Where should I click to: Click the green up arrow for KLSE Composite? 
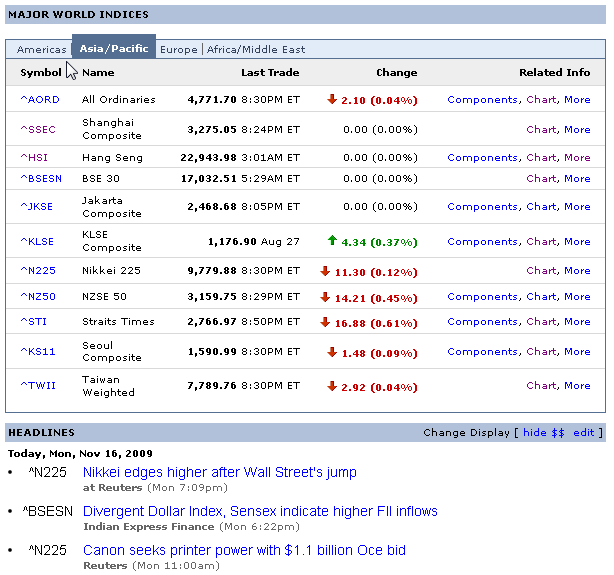[332, 240]
